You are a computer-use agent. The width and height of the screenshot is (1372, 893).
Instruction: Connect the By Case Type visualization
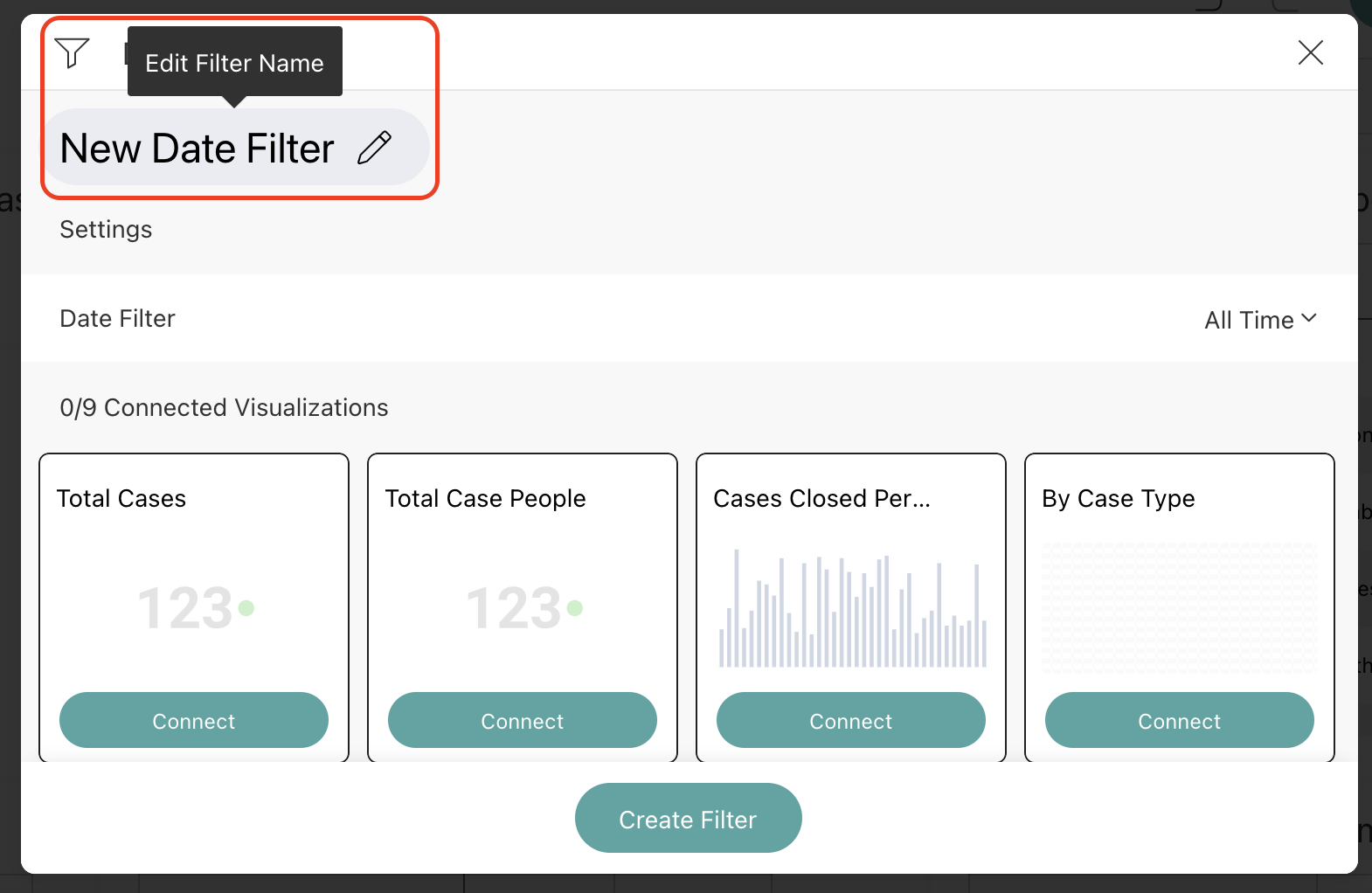tap(1179, 720)
